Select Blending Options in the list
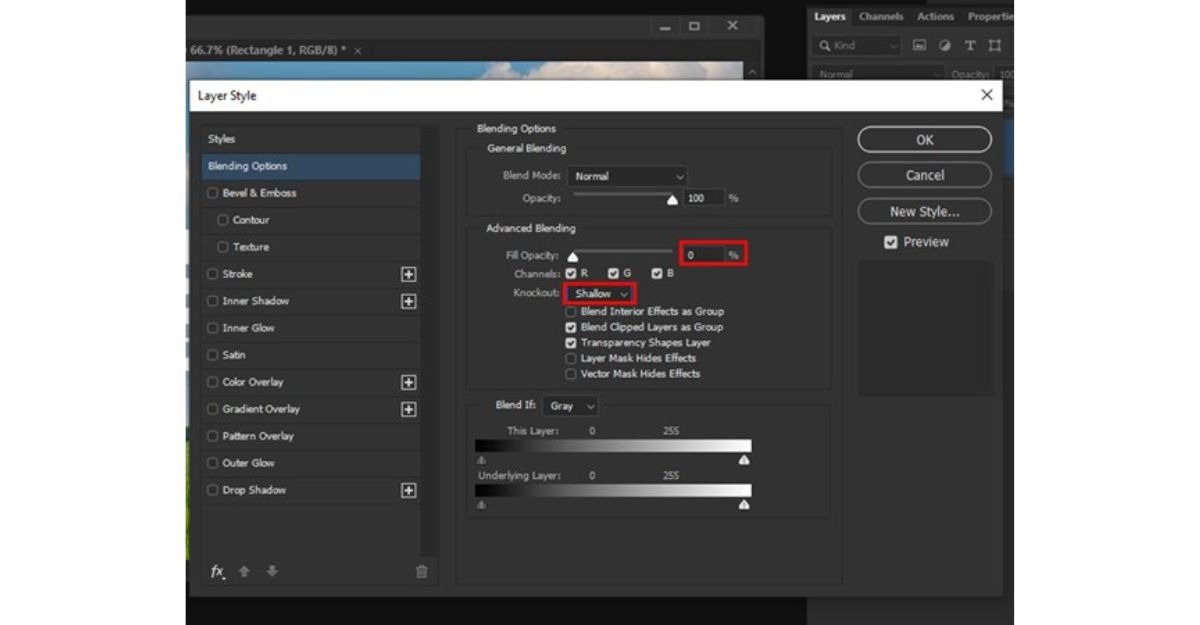Screen dimensions: 1200x625 click(311, 166)
